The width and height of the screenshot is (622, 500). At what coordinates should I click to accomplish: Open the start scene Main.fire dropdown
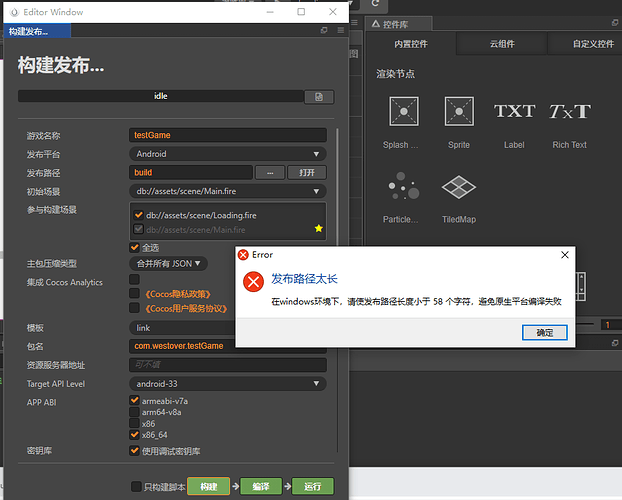[228, 191]
